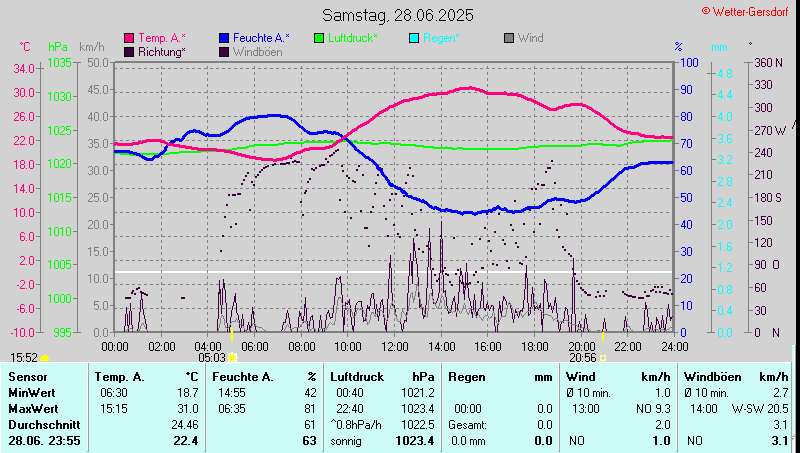800x453 pixels.
Task: Click the MinWert row label
Action: click(32, 393)
